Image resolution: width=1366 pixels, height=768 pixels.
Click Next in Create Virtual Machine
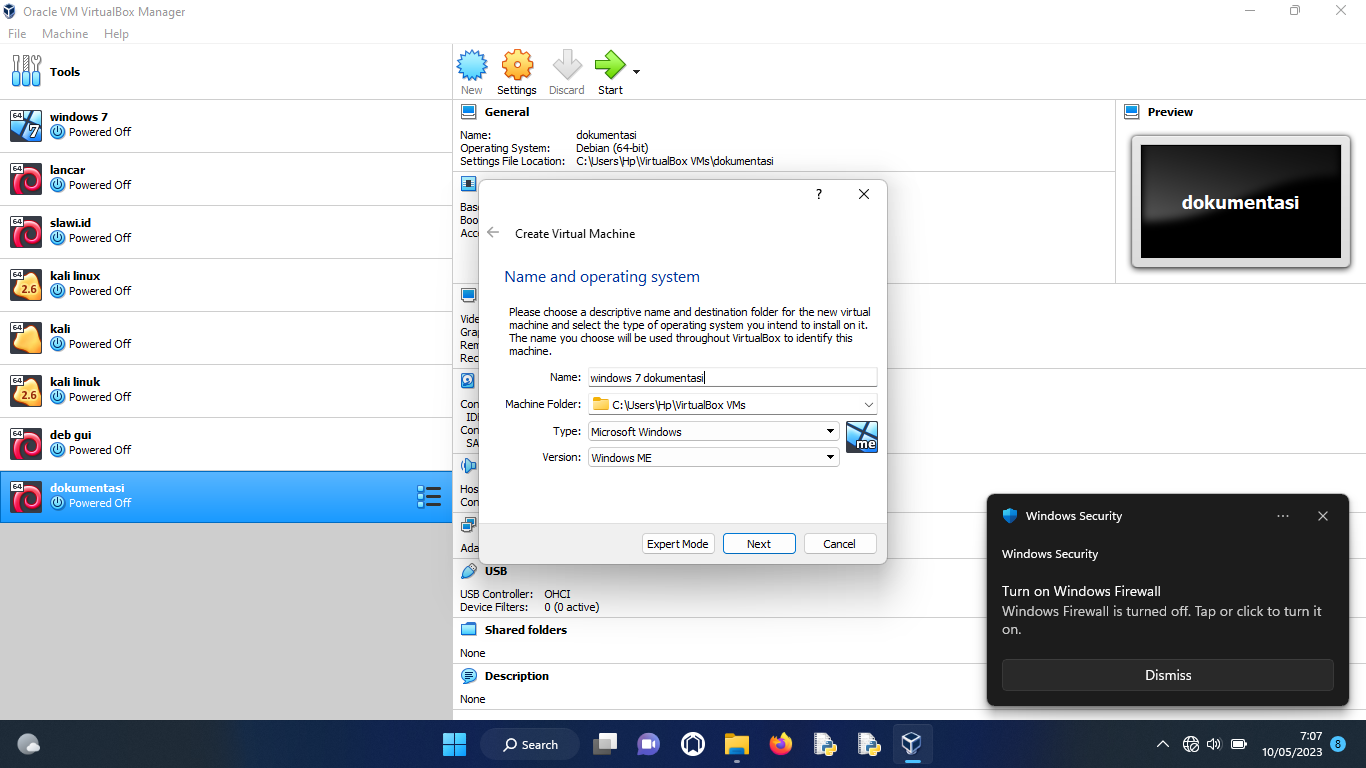[759, 544]
